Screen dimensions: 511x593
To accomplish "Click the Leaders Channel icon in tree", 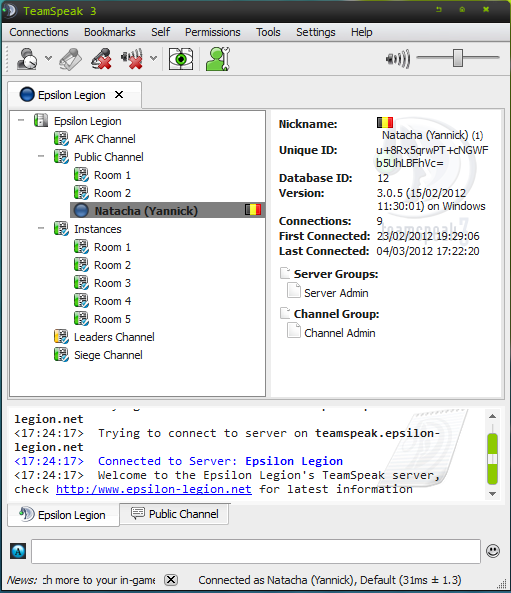I will point(61,337).
